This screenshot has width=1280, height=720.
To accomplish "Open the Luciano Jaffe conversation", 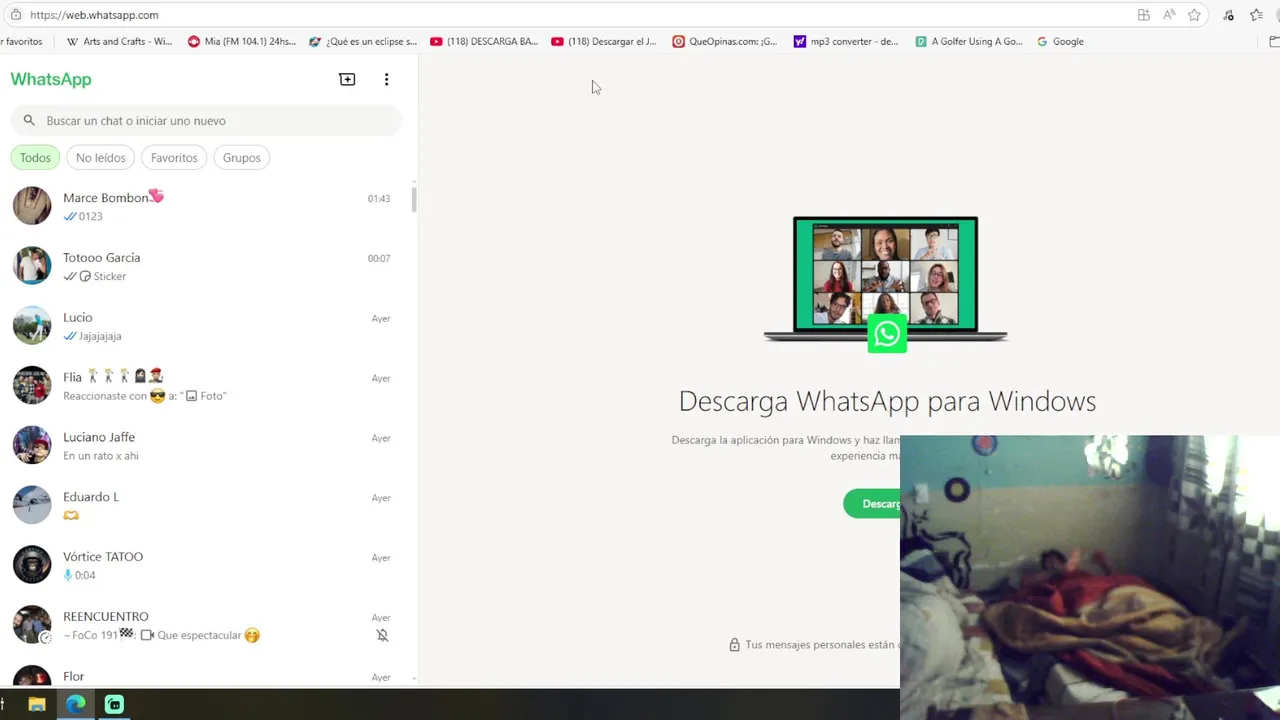I will pos(205,446).
